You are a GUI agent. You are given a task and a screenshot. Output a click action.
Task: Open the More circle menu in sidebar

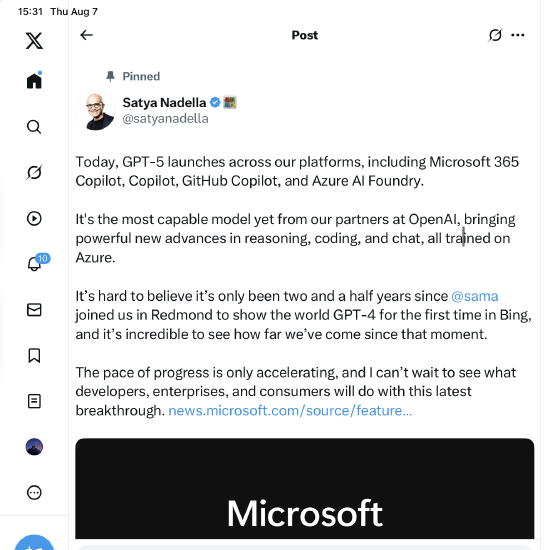click(x=34, y=492)
